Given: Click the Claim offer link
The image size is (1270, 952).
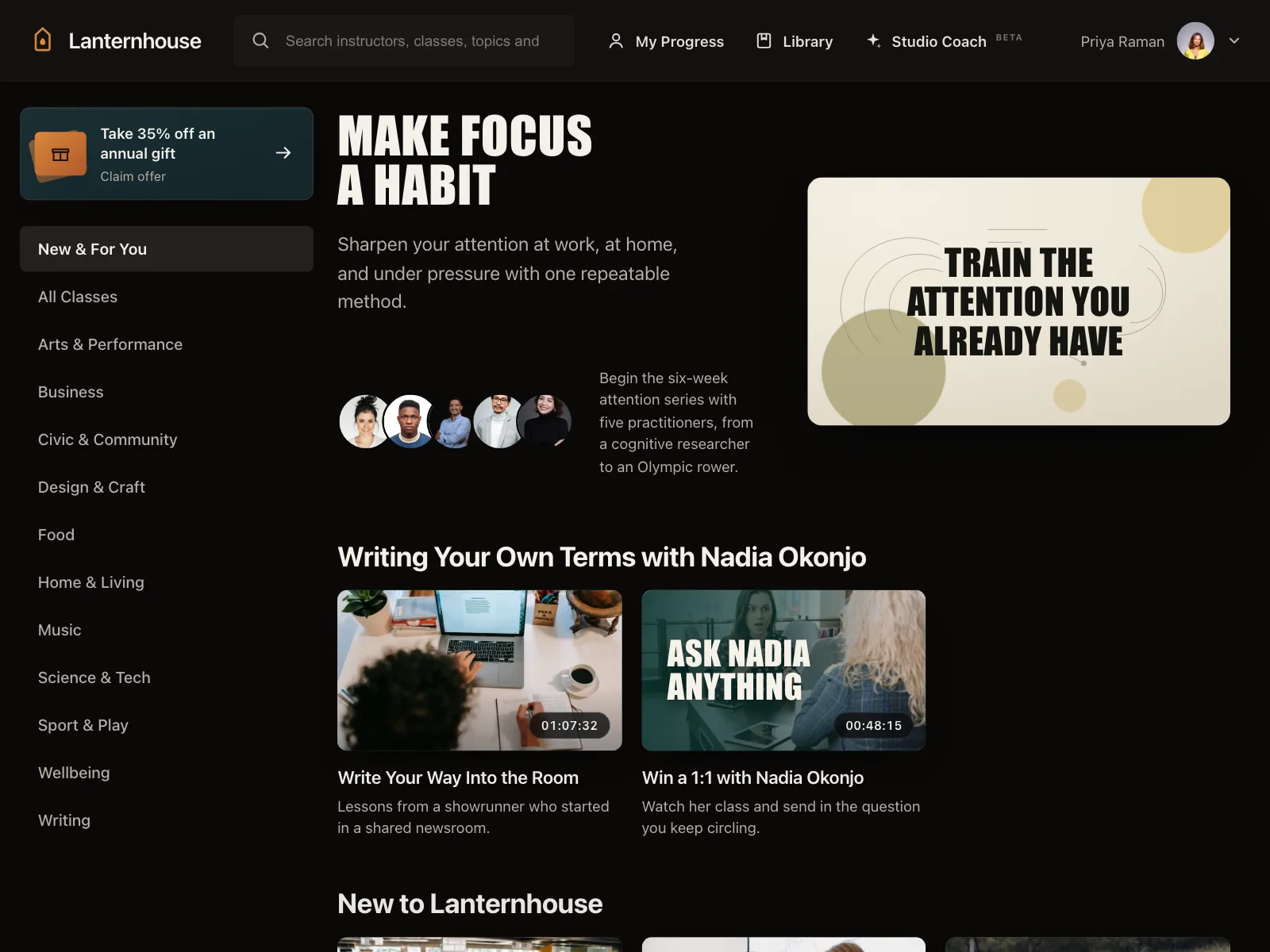Looking at the screenshot, I should [x=133, y=176].
